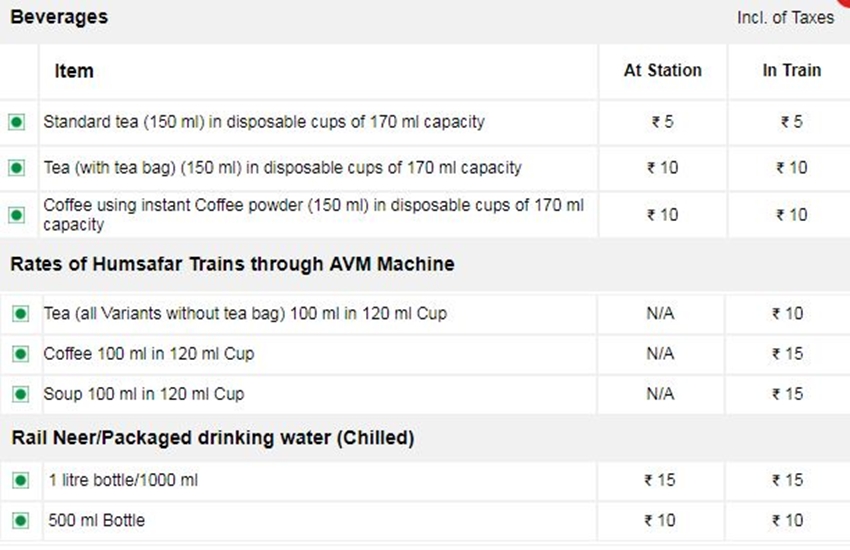Click veg icon beside 500 ml Bottle

tap(20, 521)
